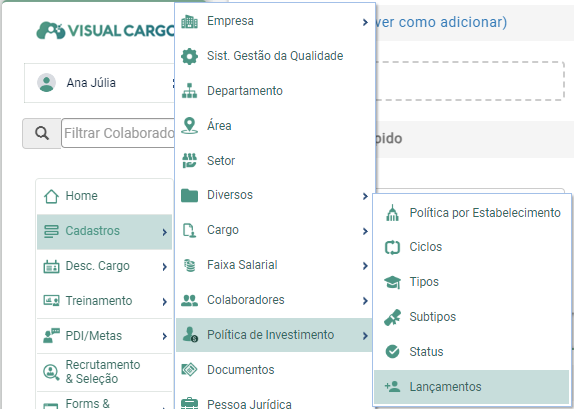Expand the Colaboradores submenu arrow
Screen dimensions: 574x409
(x=365, y=301)
